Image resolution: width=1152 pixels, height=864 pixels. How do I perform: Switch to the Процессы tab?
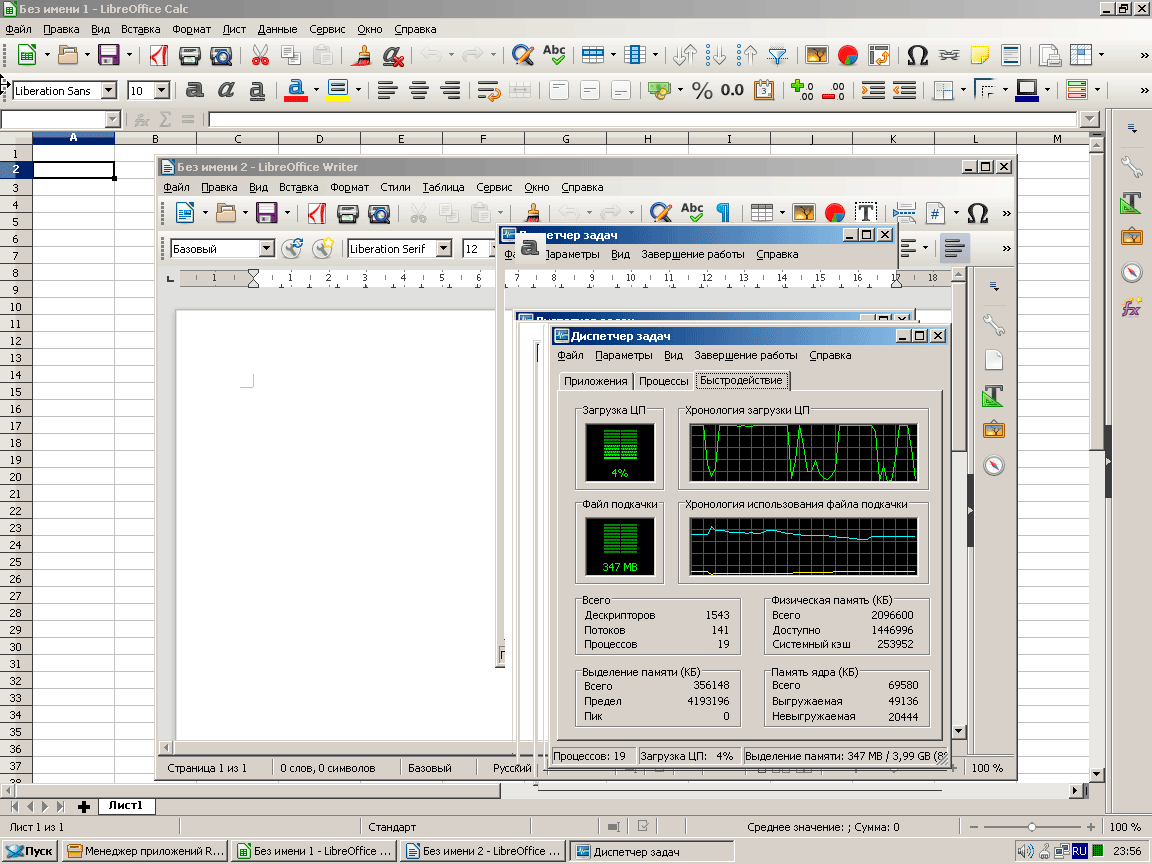663,381
